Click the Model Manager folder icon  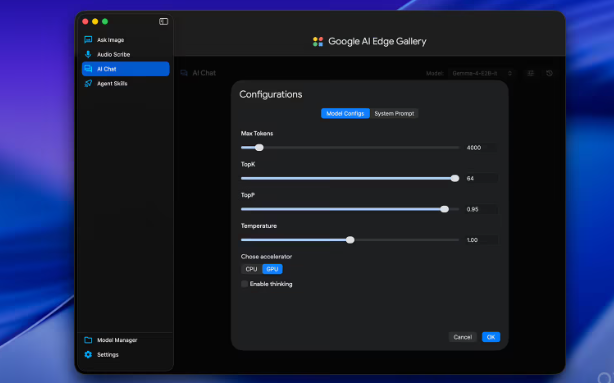tap(88, 340)
